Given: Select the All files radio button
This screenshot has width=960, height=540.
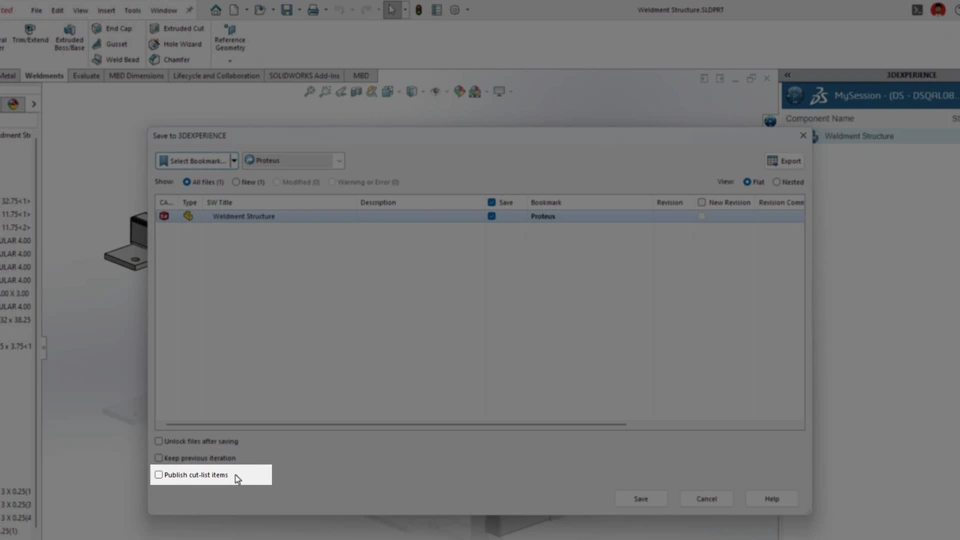Looking at the screenshot, I should (x=187, y=182).
